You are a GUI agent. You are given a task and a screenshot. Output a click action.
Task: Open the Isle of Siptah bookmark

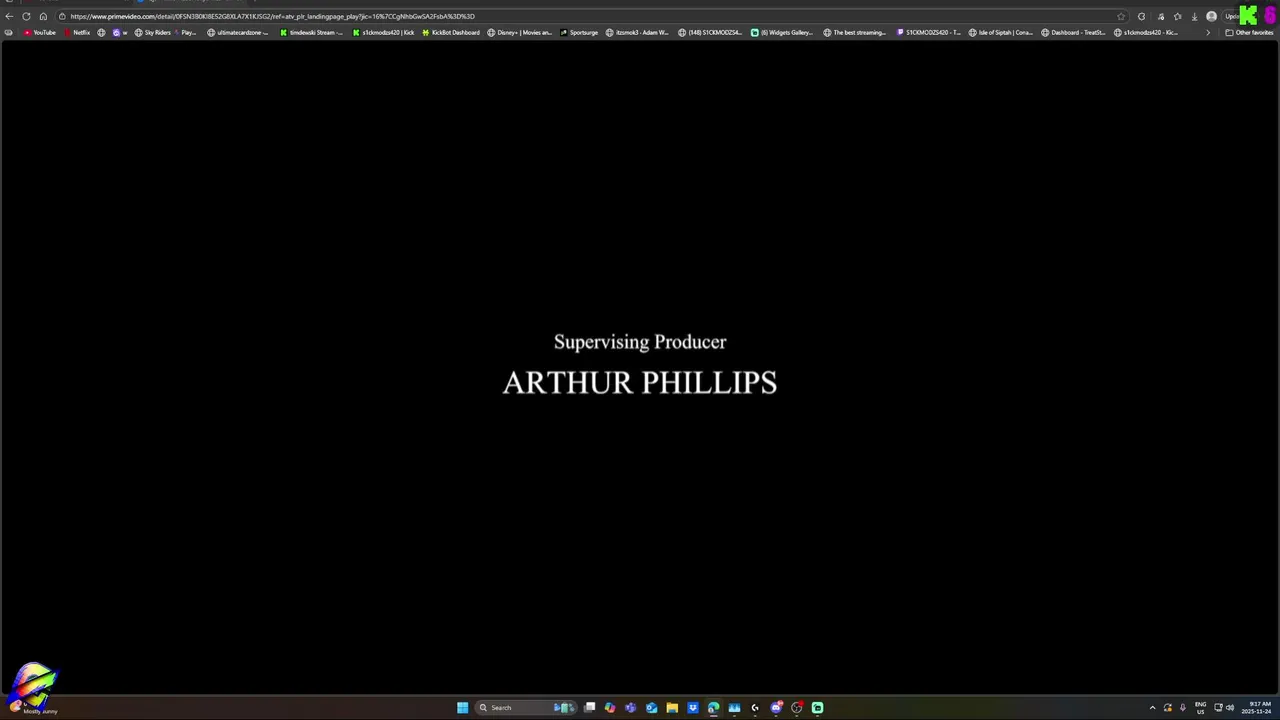[x=1001, y=32]
